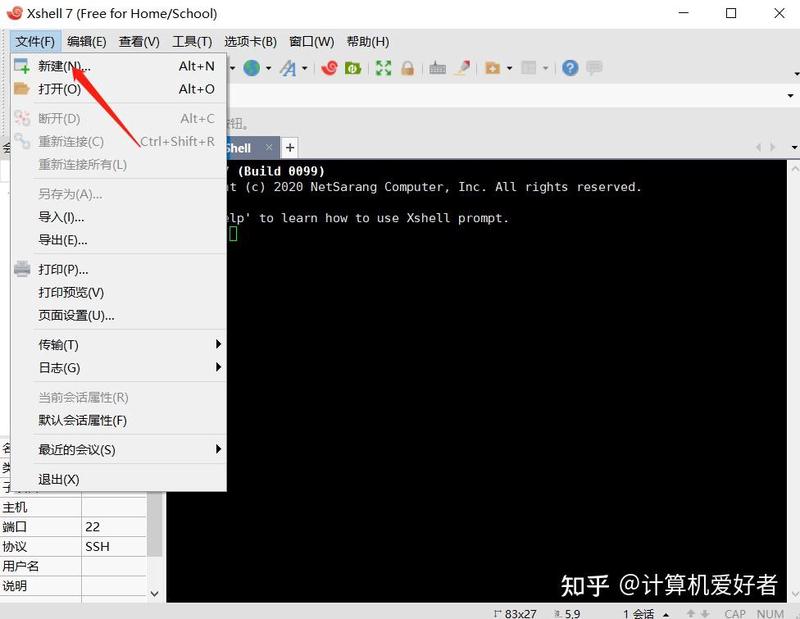Expand the 传输(T) submenu
The image size is (800, 619).
pos(118,344)
